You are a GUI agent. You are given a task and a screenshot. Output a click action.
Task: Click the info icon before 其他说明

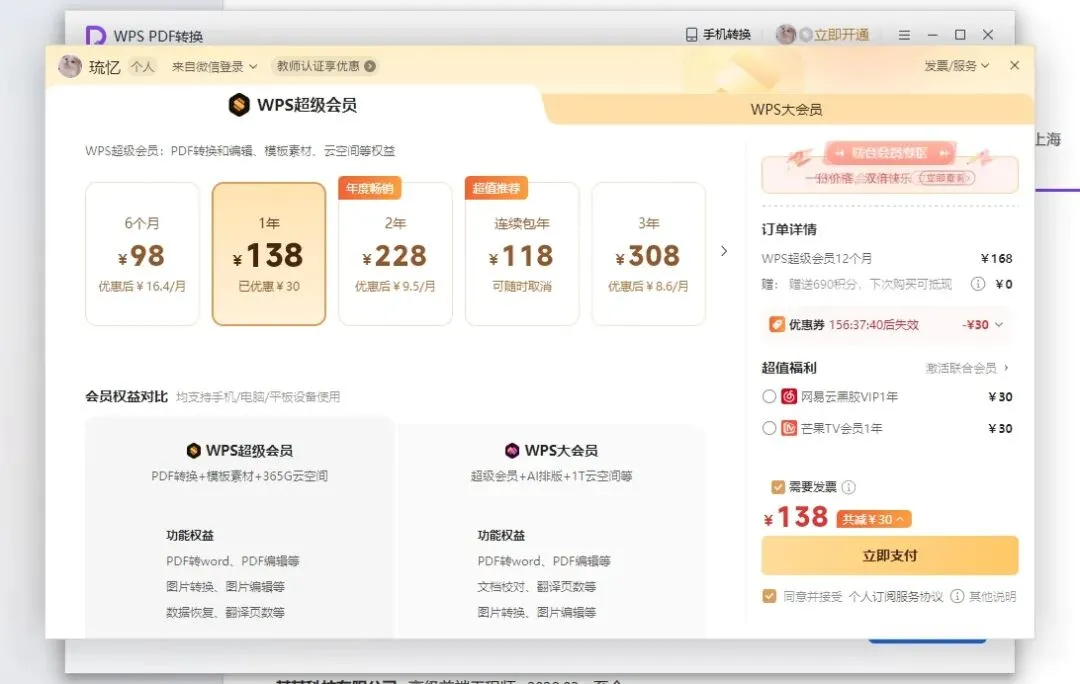(957, 596)
